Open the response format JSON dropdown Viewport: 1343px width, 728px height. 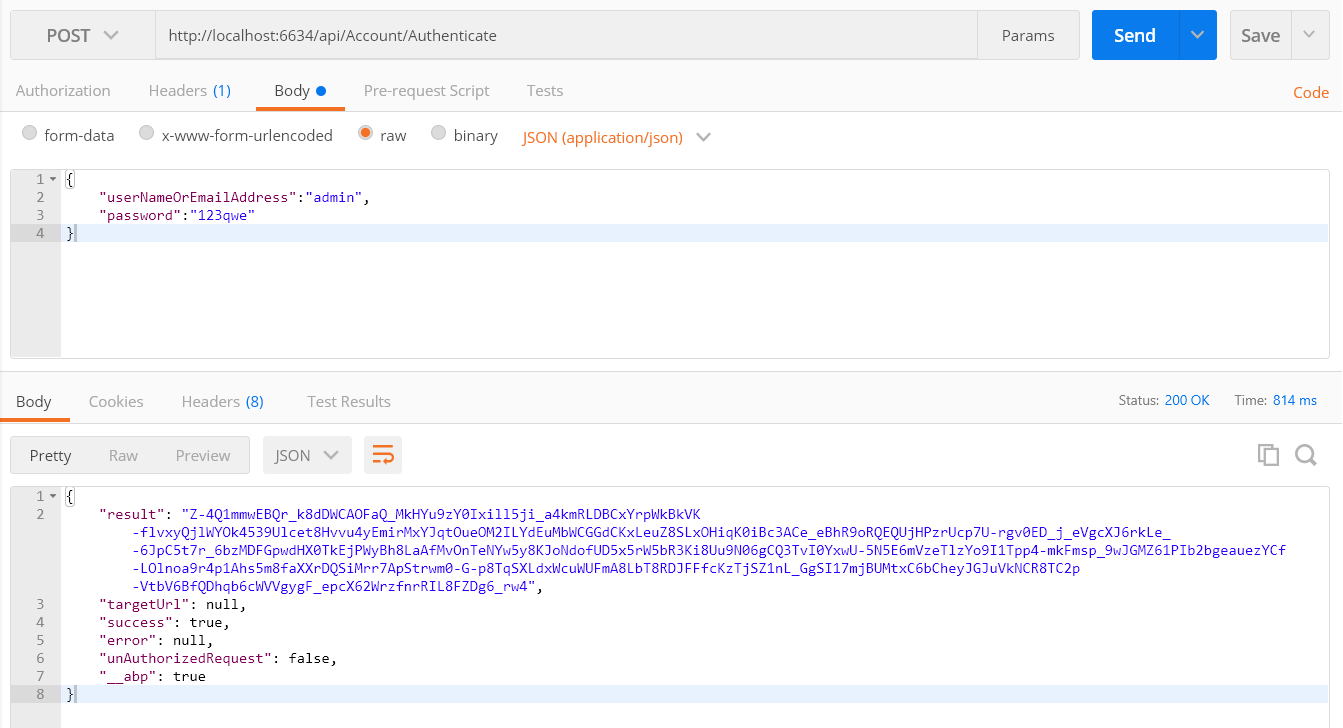[x=307, y=455]
